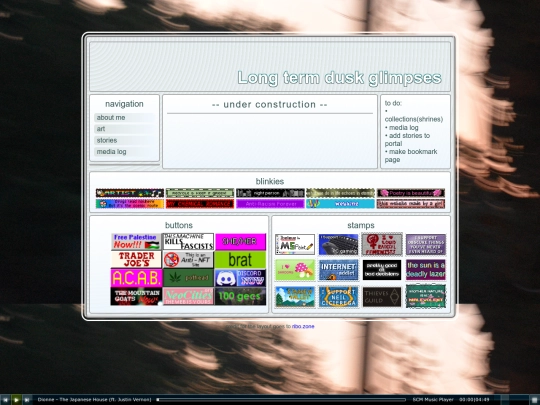Screen dimensions: 540x405
Task: Click the Stardew Valley stamp
Action: pos(295,297)
